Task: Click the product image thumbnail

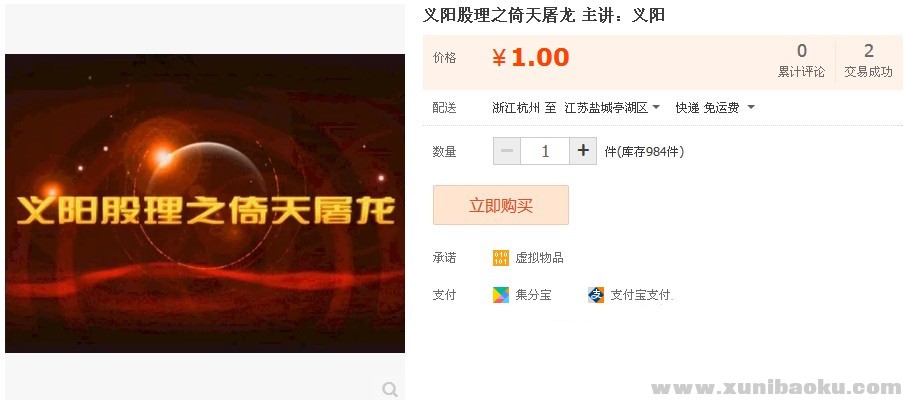Action: [205, 203]
